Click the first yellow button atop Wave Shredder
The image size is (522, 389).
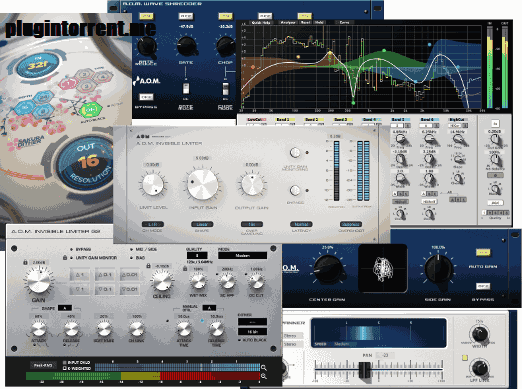click(x=146, y=16)
